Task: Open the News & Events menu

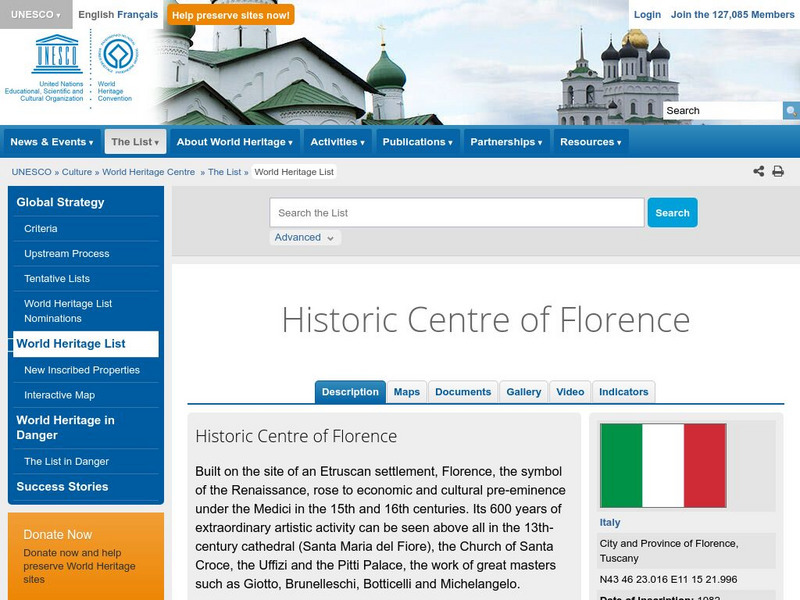Action: tap(50, 141)
